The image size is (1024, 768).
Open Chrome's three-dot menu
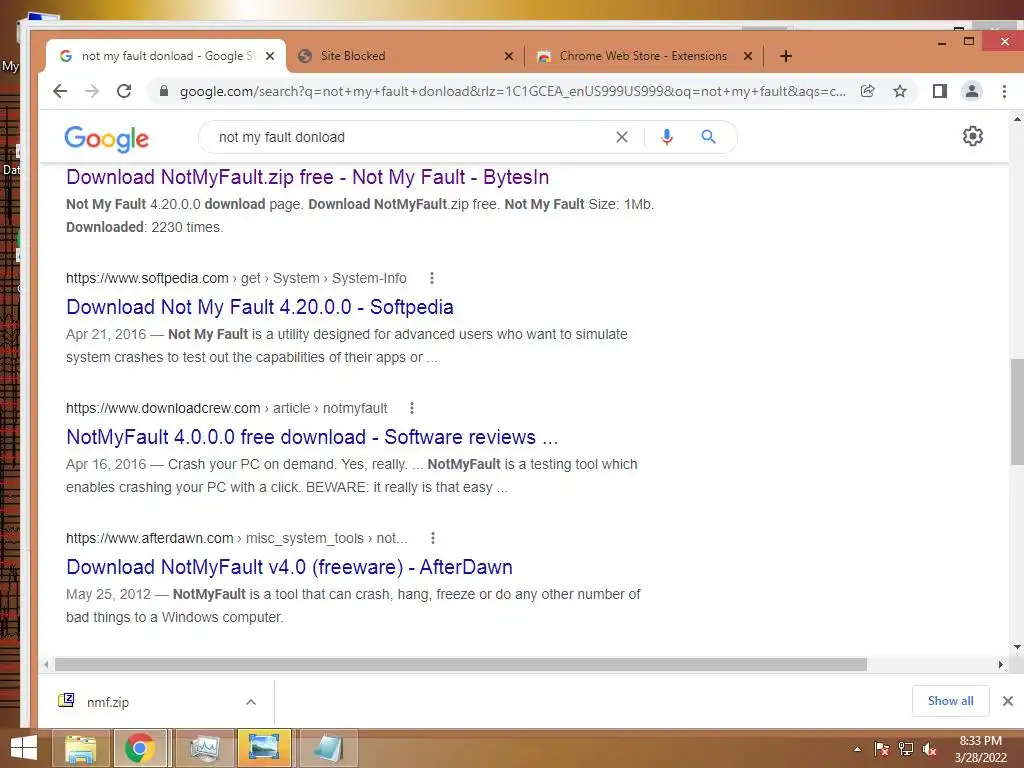(1004, 91)
